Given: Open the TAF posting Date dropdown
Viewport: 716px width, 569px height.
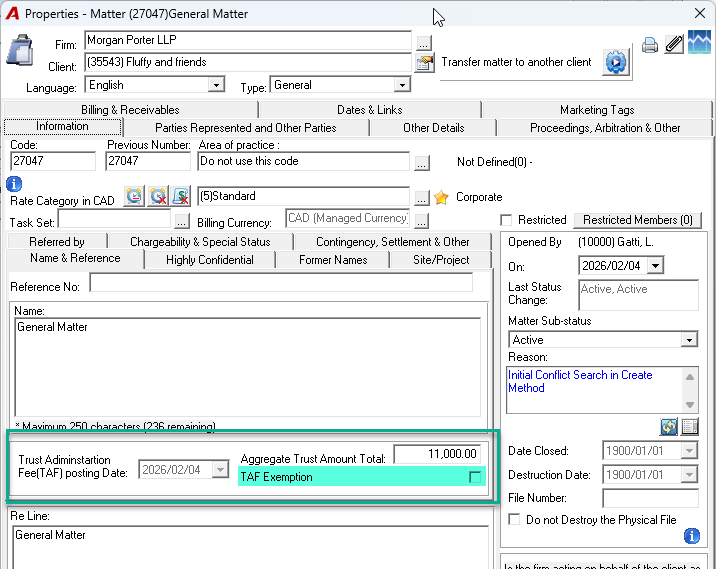Looking at the screenshot, I should tap(220, 469).
